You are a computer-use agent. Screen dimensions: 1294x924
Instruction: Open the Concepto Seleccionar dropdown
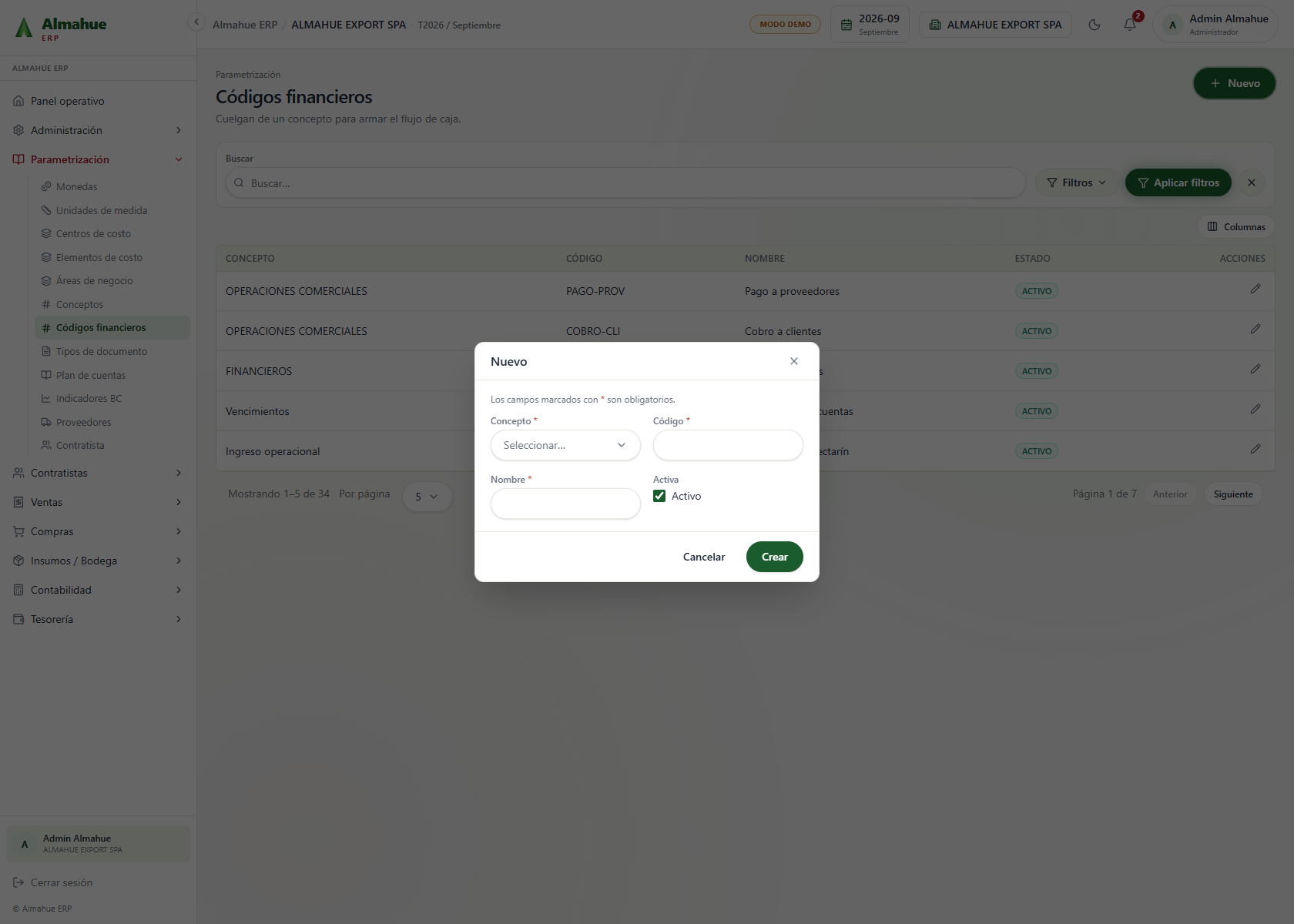pos(565,445)
